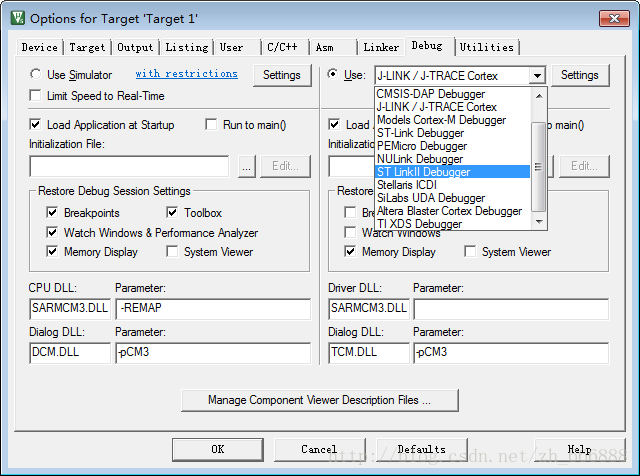Toggle simulator Load Application at Startup checkbox
The width and height of the screenshot is (640, 476).
[36, 125]
